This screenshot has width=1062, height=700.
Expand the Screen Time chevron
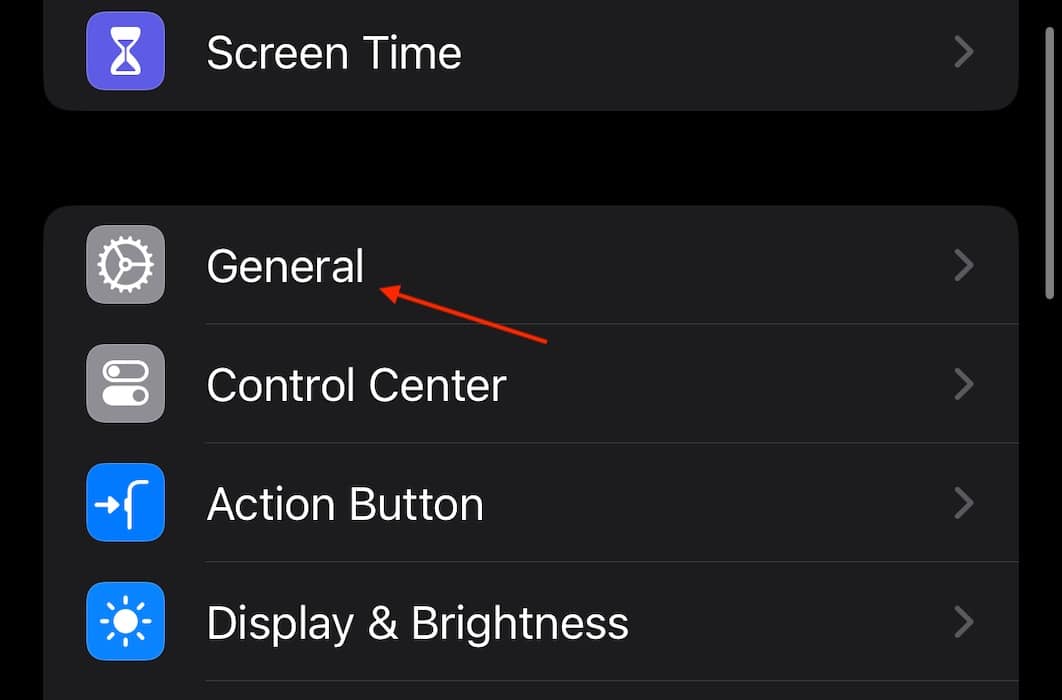pyautogui.click(x=963, y=51)
